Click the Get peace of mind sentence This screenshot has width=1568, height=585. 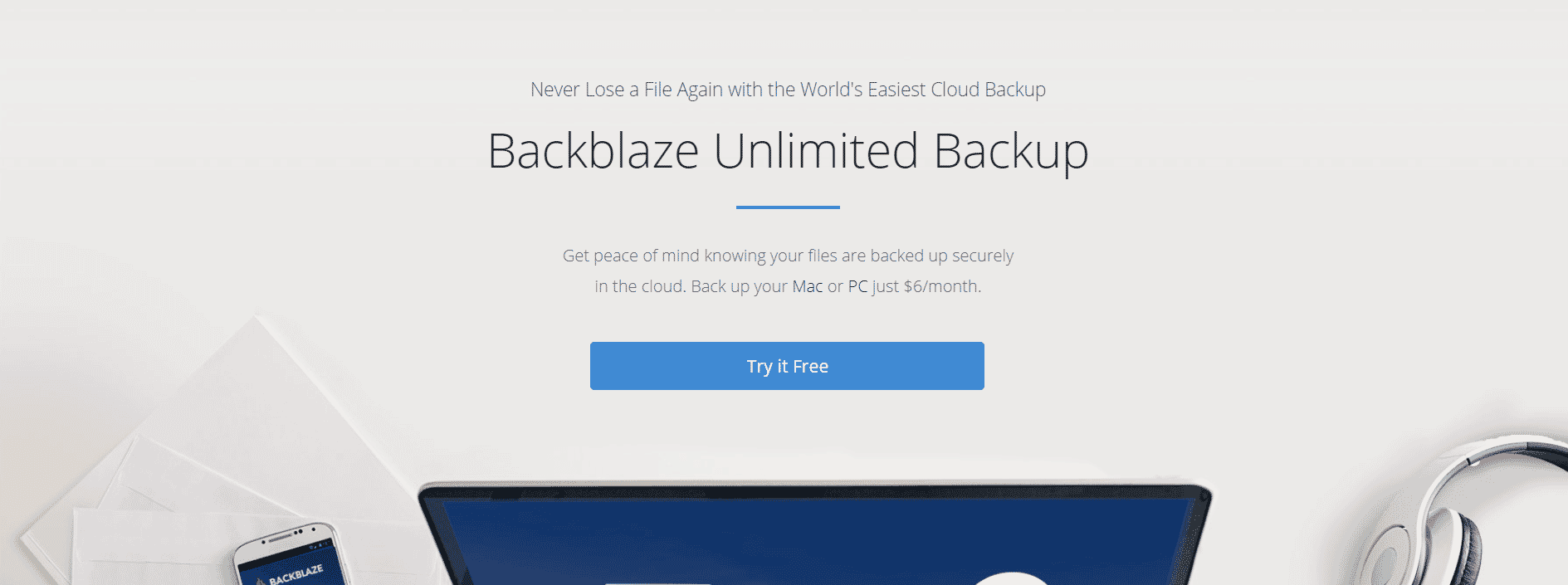tap(788, 271)
